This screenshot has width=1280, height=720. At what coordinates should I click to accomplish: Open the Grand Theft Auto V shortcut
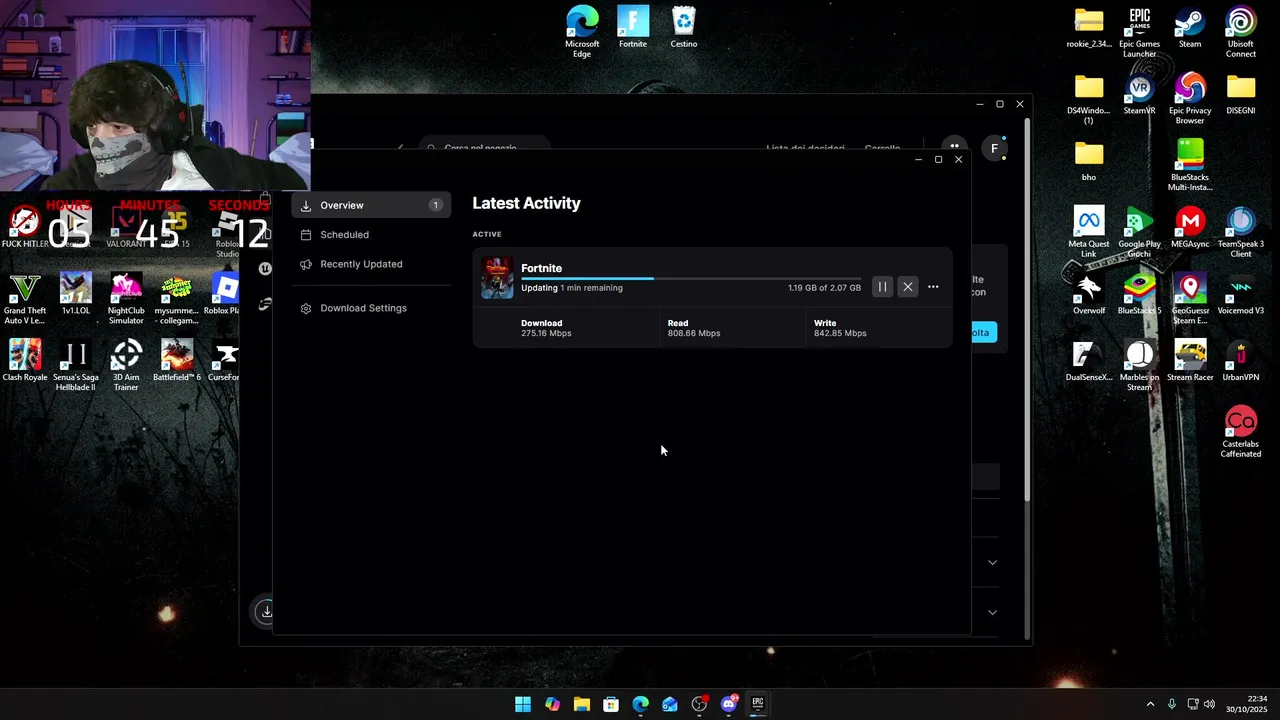(24, 300)
